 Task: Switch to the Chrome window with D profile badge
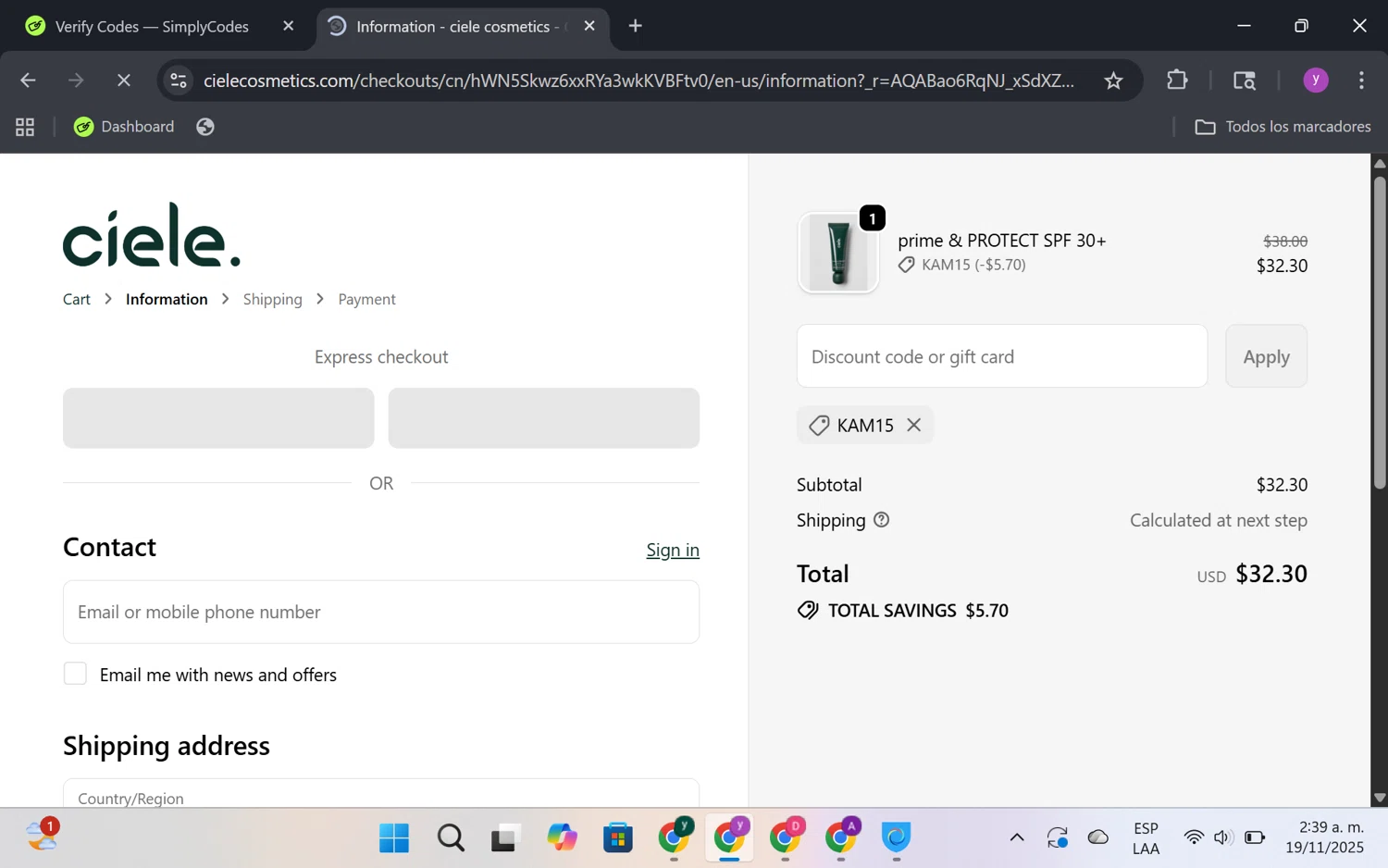pyautogui.click(x=786, y=838)
